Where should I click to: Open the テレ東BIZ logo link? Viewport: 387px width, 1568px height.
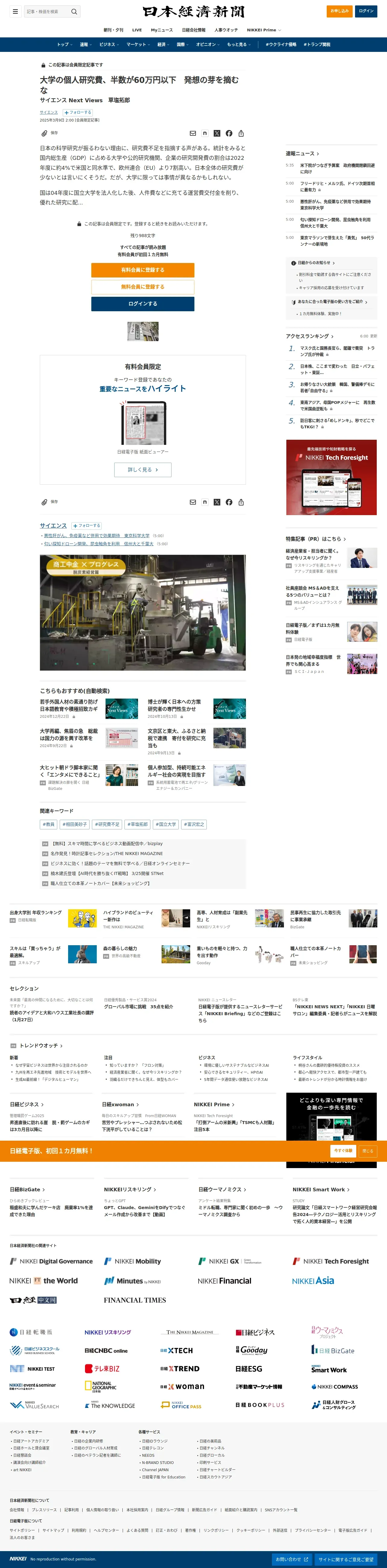click(x=102, y=1368)
